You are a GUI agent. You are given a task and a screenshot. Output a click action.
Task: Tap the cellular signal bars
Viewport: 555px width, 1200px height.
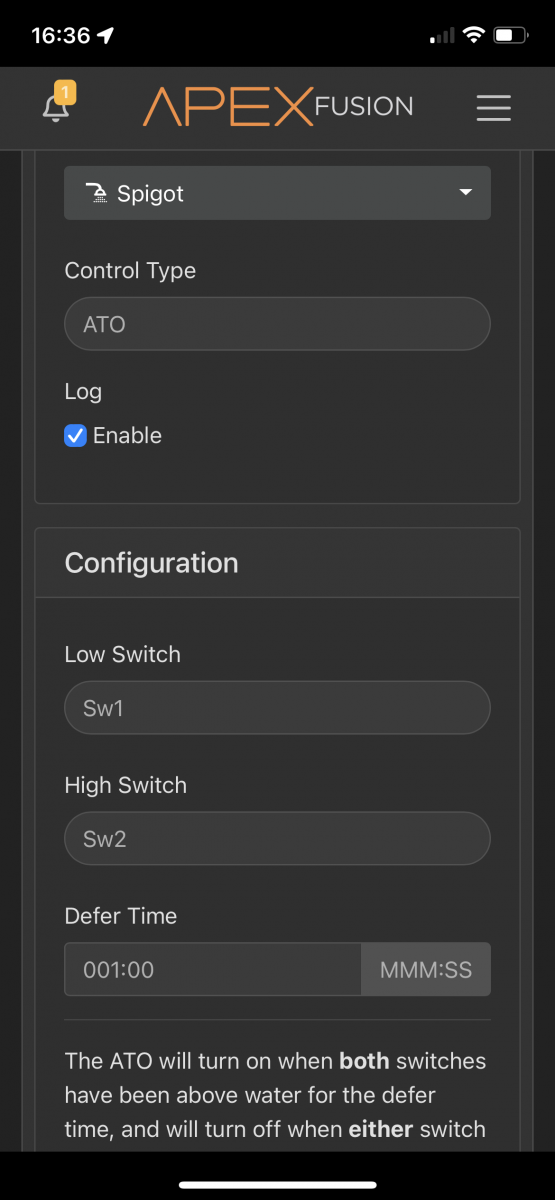[441, 37]
